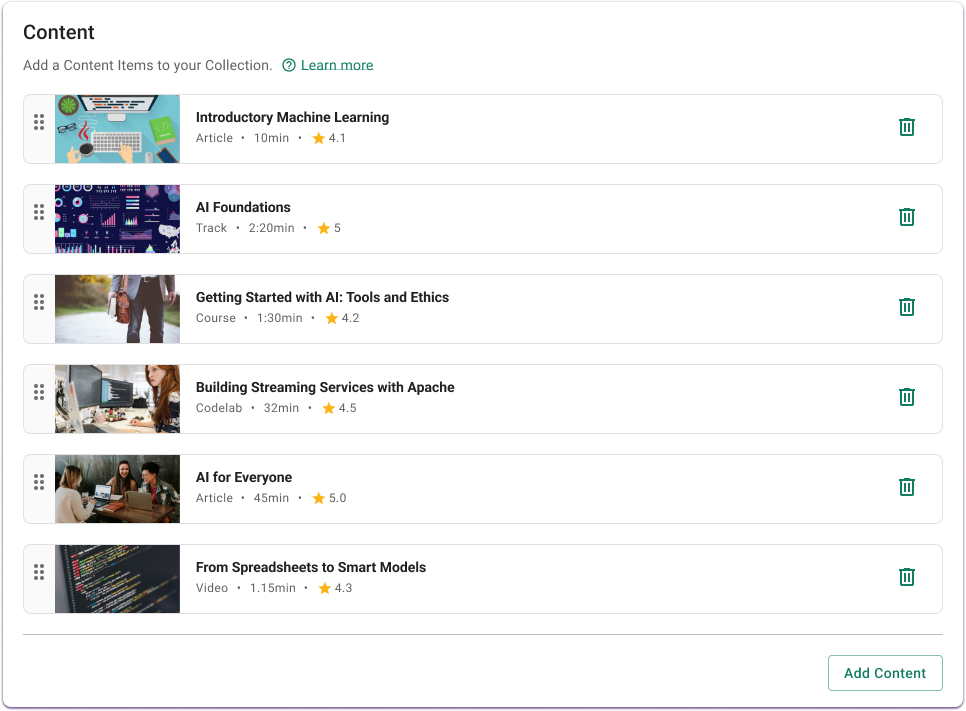The image size is (966, 711).
Task: Select drag handle of Getting Started with AI
Action: [x=39, y=302]
